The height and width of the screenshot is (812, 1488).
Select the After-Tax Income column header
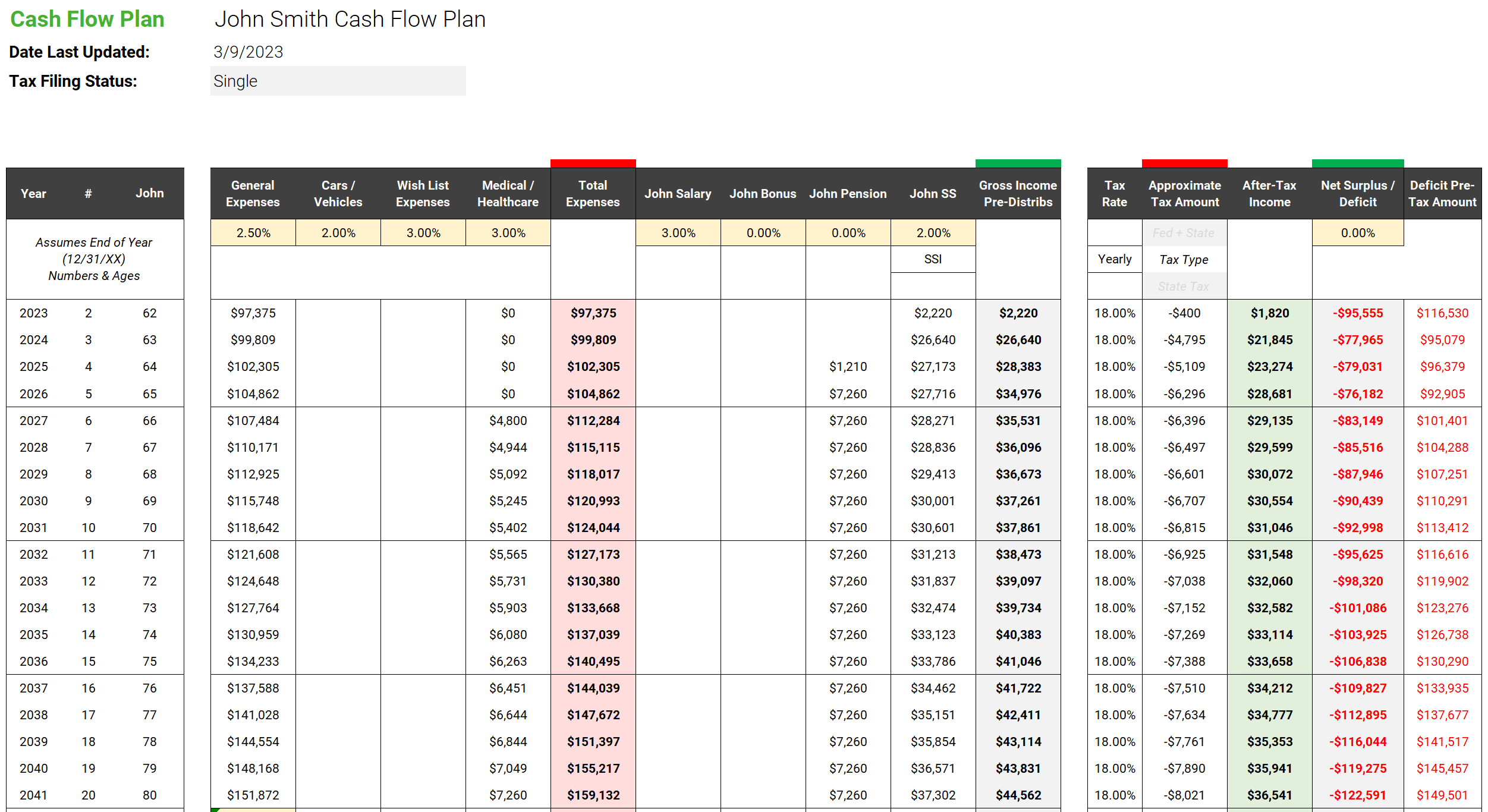(1270, 193)
